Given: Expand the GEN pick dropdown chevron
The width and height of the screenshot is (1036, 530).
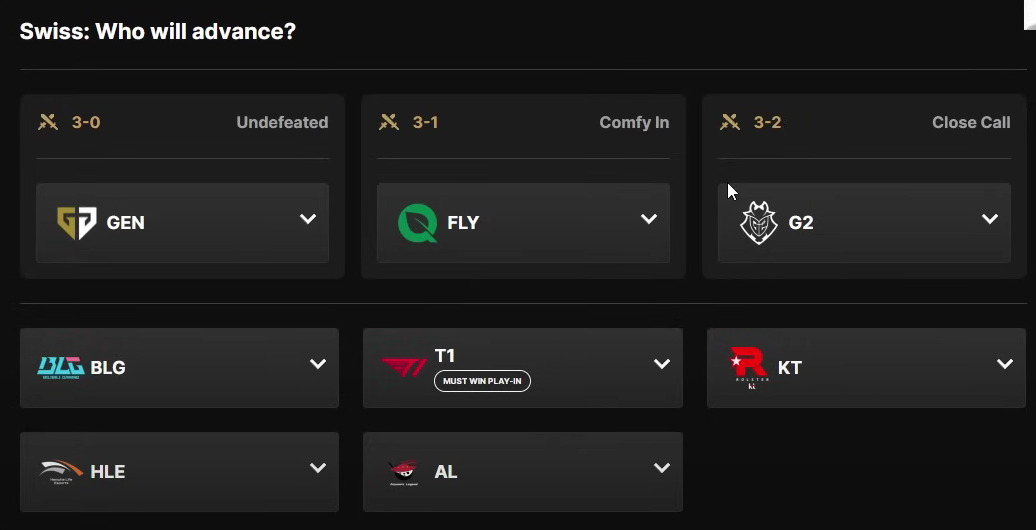Looking at the screenshot, I should 308,219.
